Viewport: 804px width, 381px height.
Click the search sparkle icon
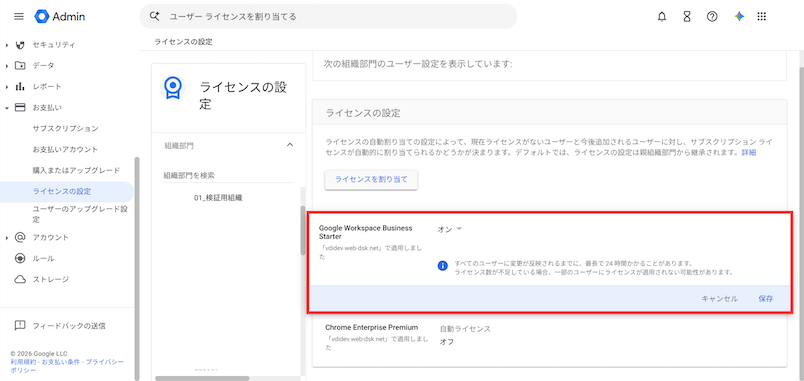(x=155, y=16)
